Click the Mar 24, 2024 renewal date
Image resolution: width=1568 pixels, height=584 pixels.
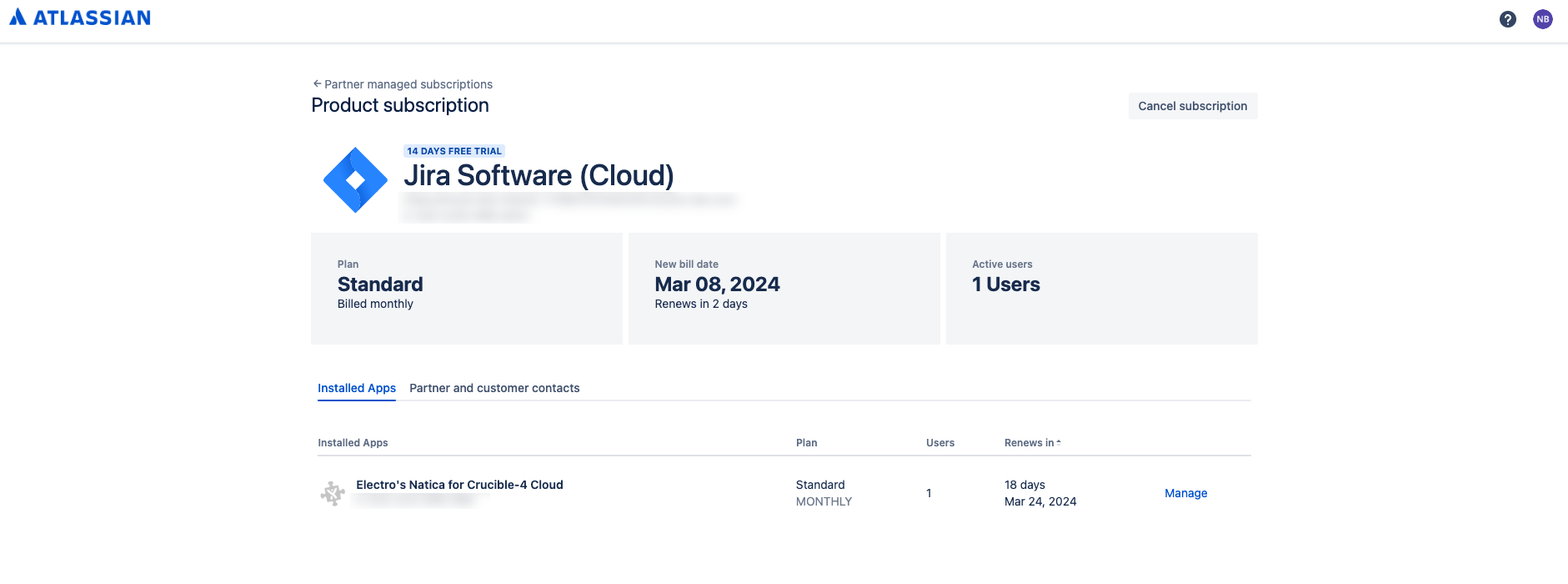1040,501
